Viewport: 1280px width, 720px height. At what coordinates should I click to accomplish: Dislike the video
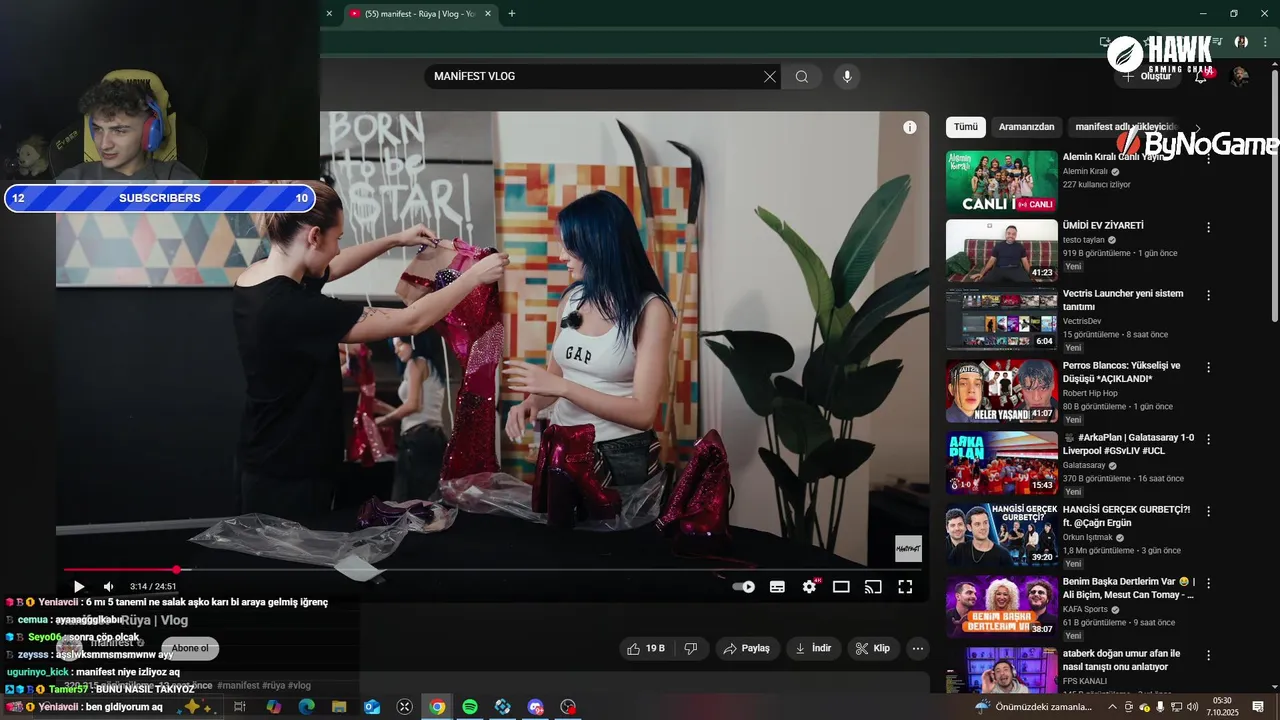click(x=690, y=648)
